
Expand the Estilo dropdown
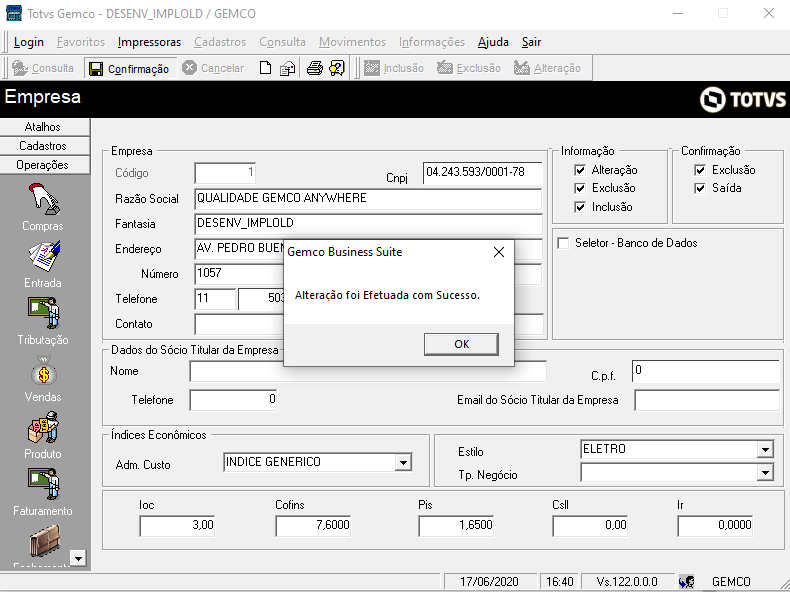[x=765, y=449]
